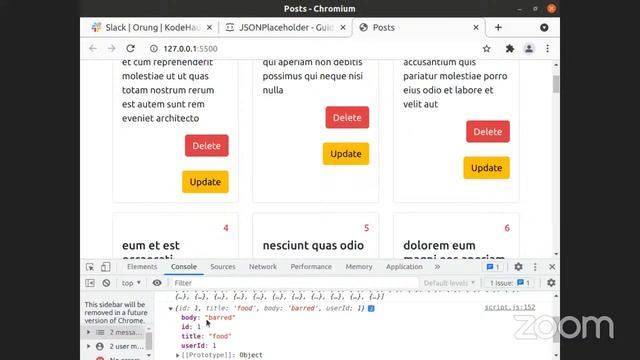Open the tab search circle icon
Screen dimensions: 640x360
pos(544,27)
